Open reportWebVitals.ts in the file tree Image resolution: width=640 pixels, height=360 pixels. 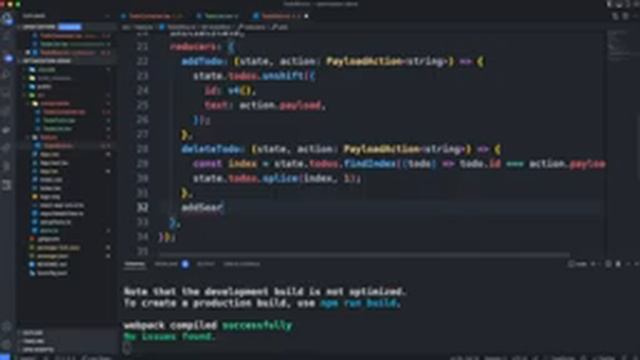[x=61, y=213]
